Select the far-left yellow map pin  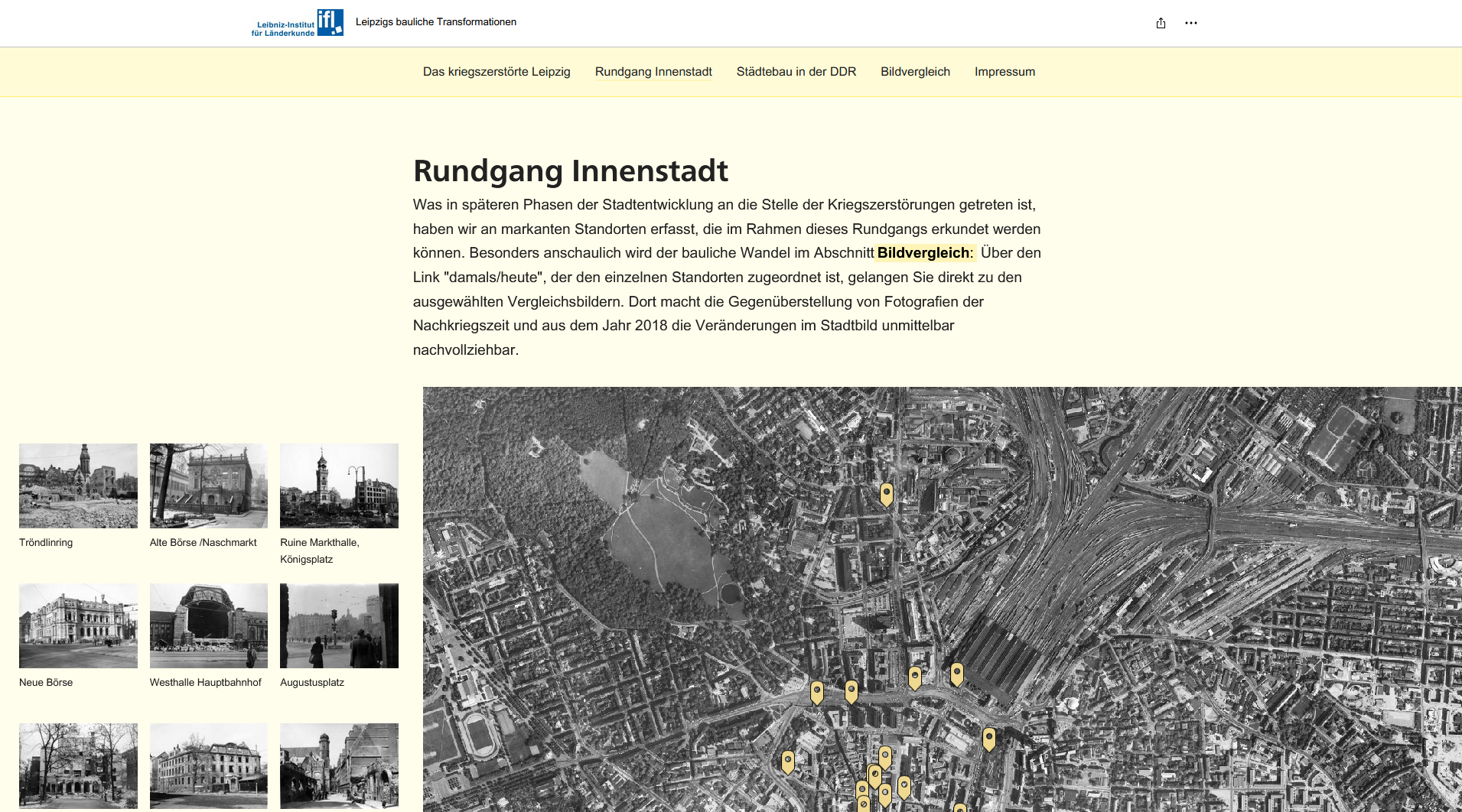[787, 760]
